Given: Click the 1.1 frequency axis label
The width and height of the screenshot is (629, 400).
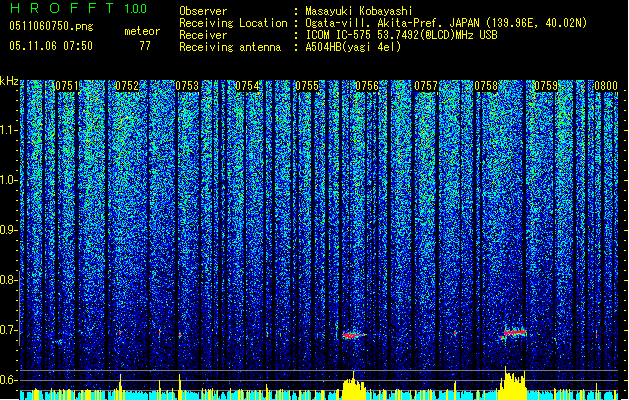Looking at the screenshot, I should point(7,130).
